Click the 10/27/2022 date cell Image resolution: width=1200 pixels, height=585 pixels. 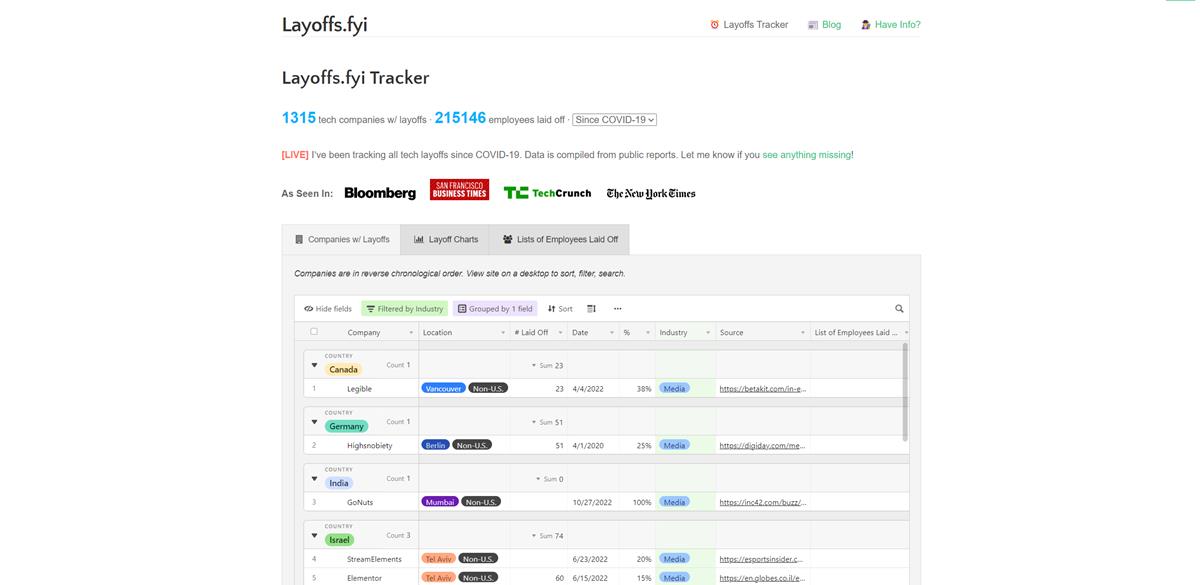pos(594,502)
